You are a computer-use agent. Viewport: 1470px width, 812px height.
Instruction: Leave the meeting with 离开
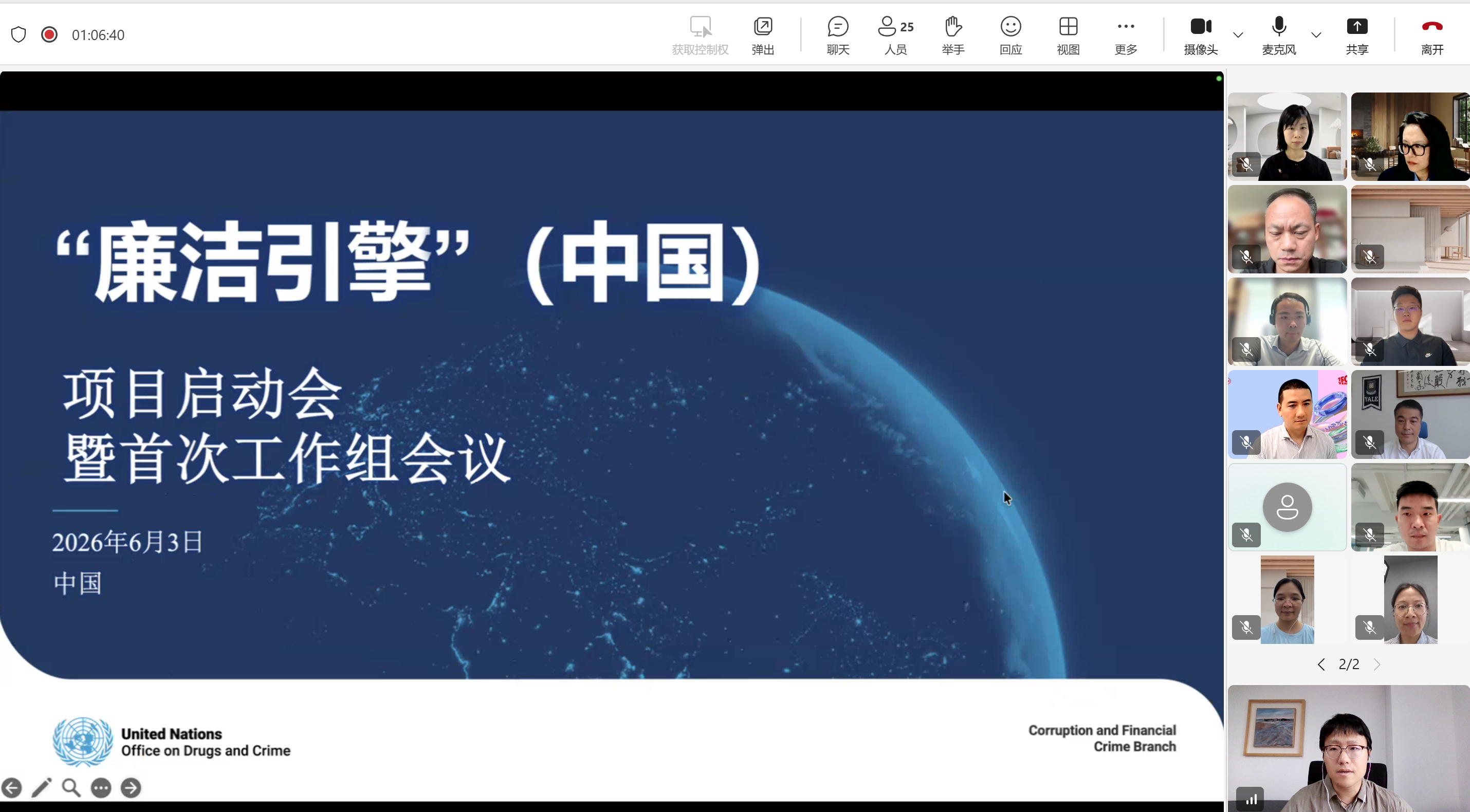click(1432, 35)
